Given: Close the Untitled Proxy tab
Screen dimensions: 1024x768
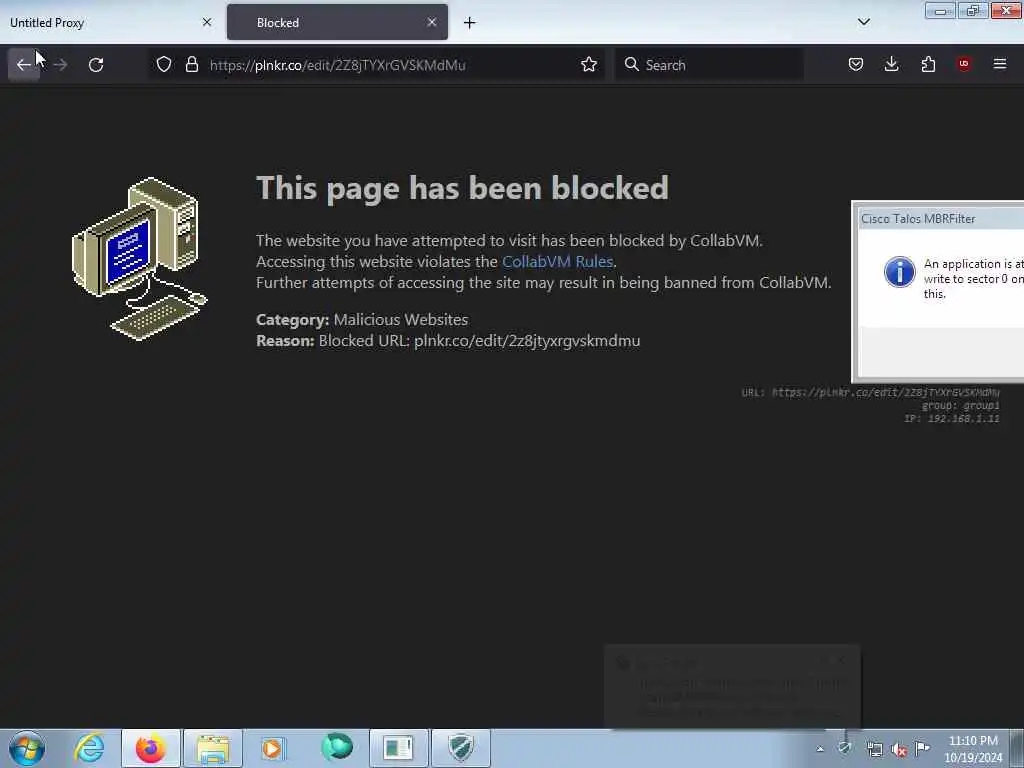Looking at the screenshot, I should pyautogui.click(x=207, y=22).
